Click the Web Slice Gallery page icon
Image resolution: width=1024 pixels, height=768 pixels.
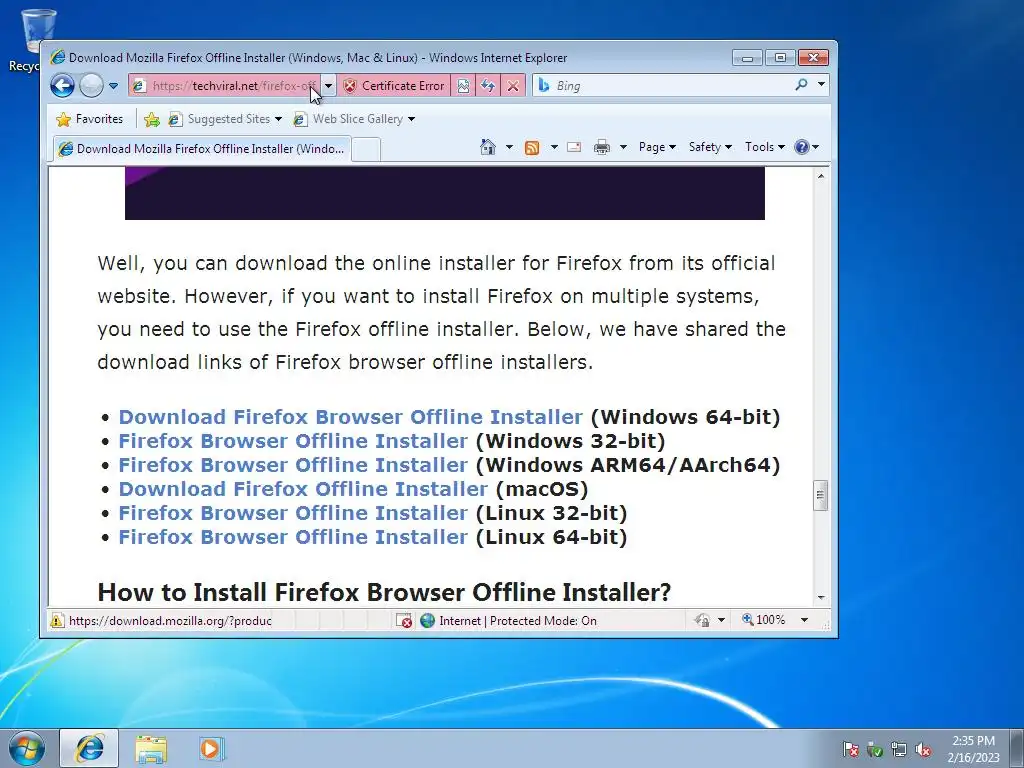(300, 119)
